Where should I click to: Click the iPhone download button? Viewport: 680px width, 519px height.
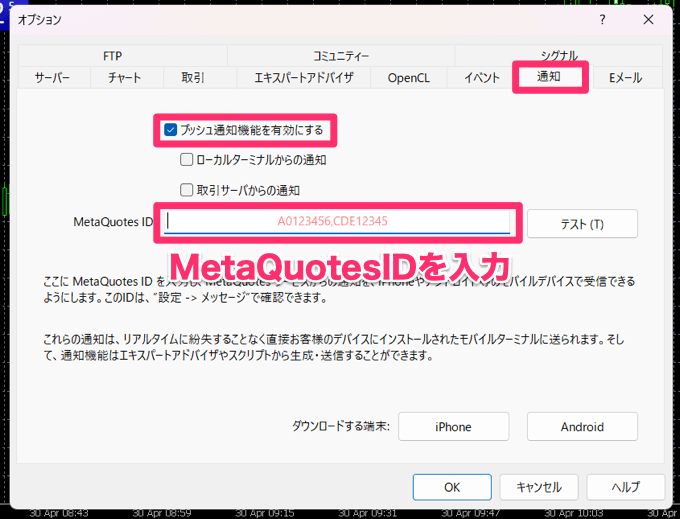pos(453,427)
